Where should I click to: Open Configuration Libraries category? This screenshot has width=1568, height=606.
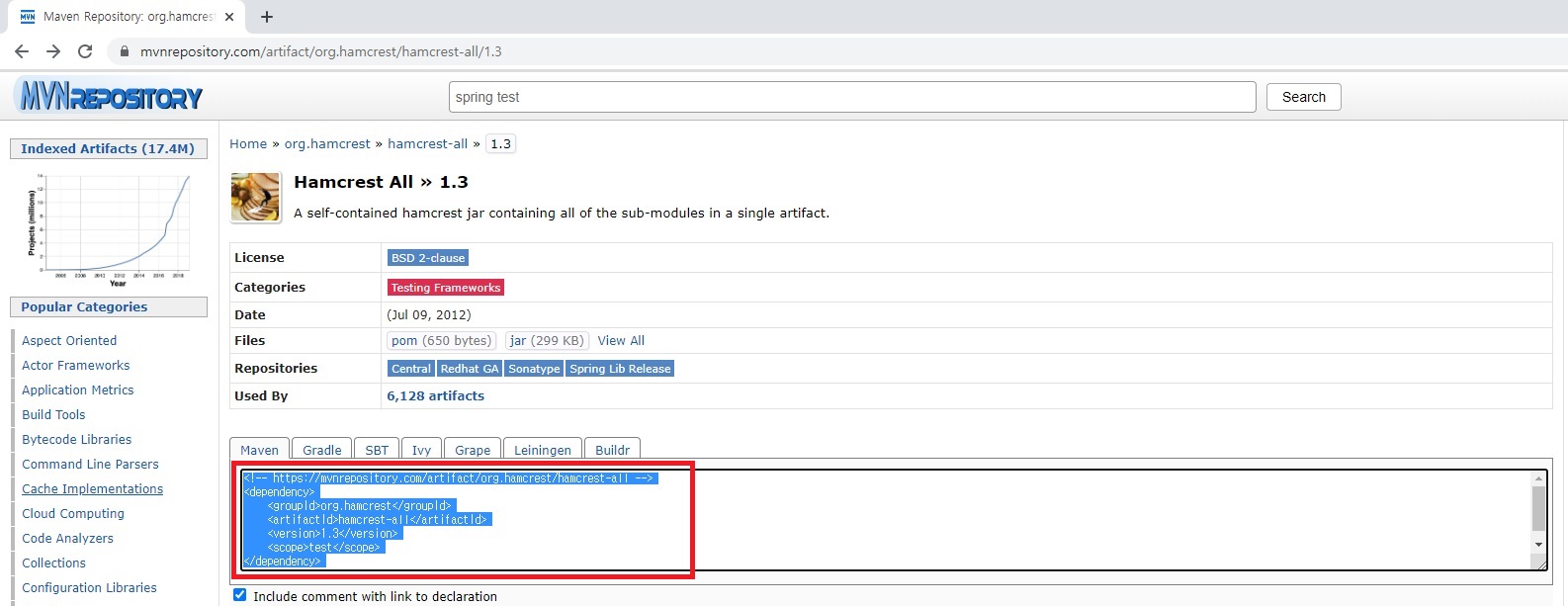[x=89, y=587]
